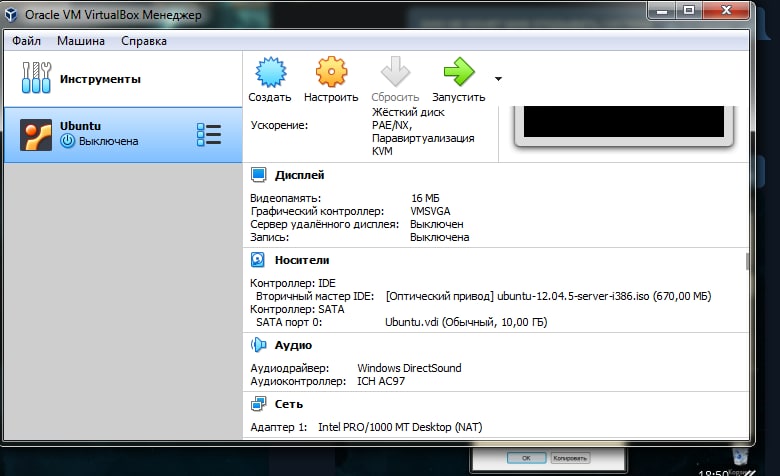Click the 16 МБ video memory value
Viewport: 780px width, 476px height.
pyautogui.click(x=425, y=198)
